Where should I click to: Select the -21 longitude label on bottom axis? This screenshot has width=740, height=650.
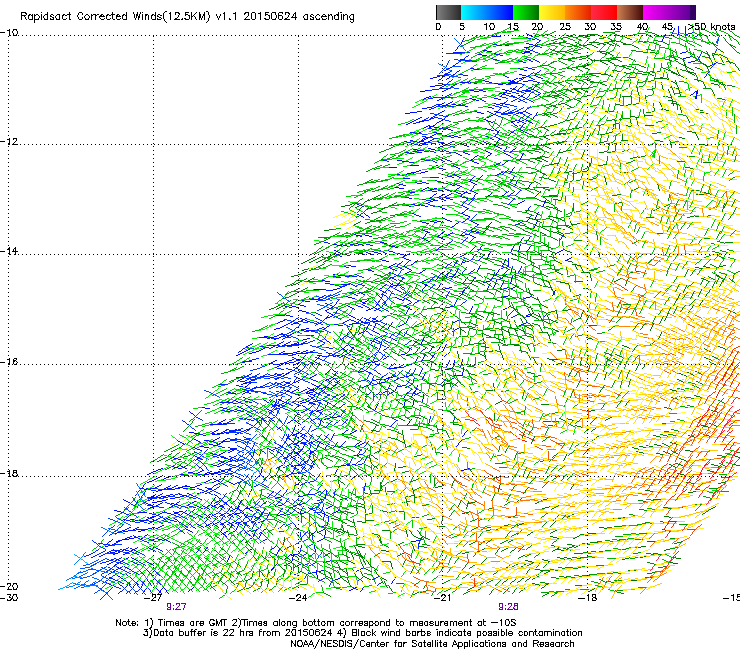(442, 598)
